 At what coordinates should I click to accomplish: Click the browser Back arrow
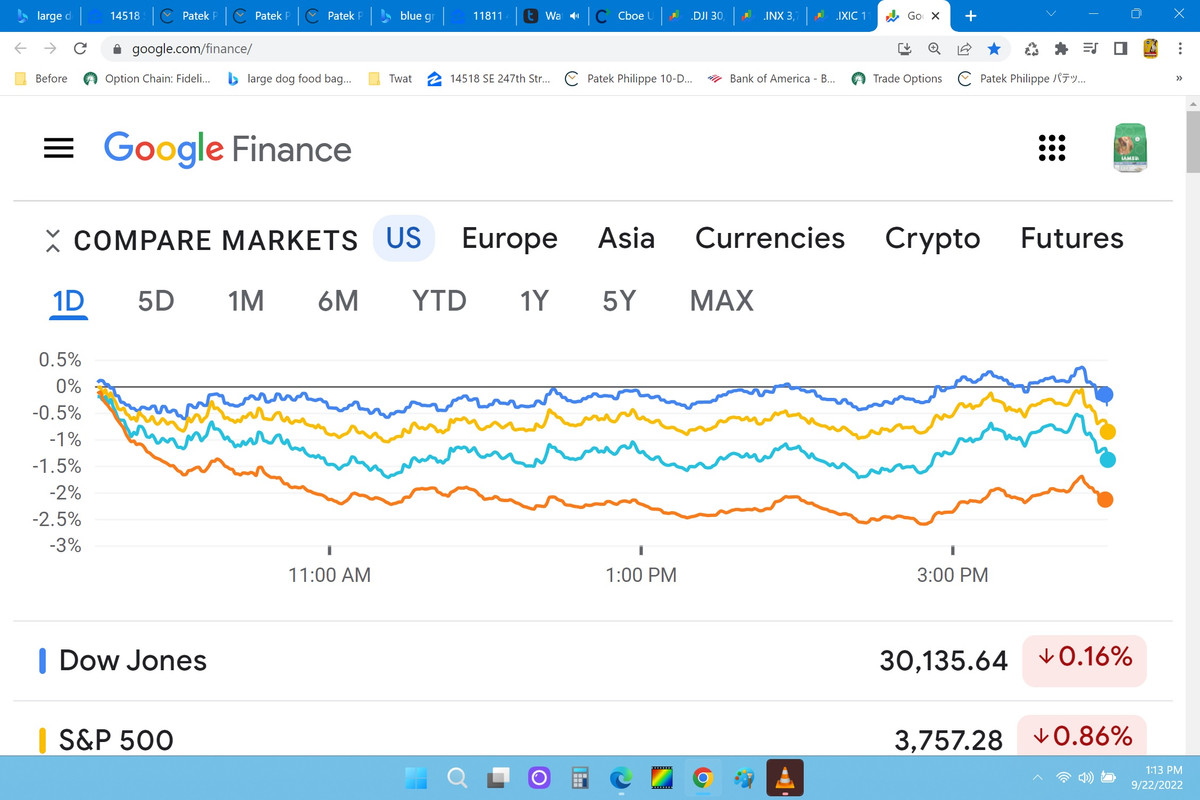[x=21, y=48]
